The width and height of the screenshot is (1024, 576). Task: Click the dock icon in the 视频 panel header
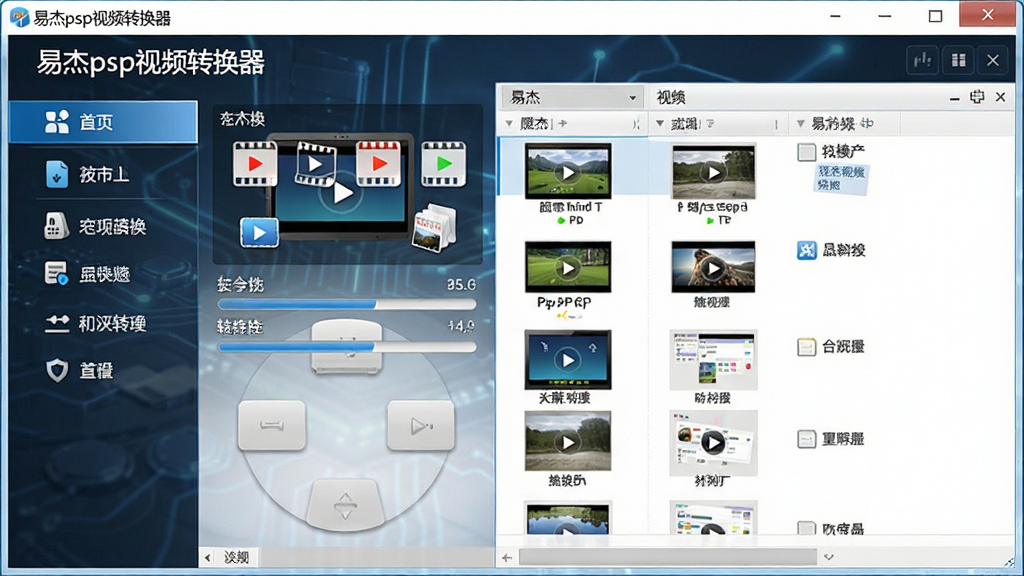[977, 97]
